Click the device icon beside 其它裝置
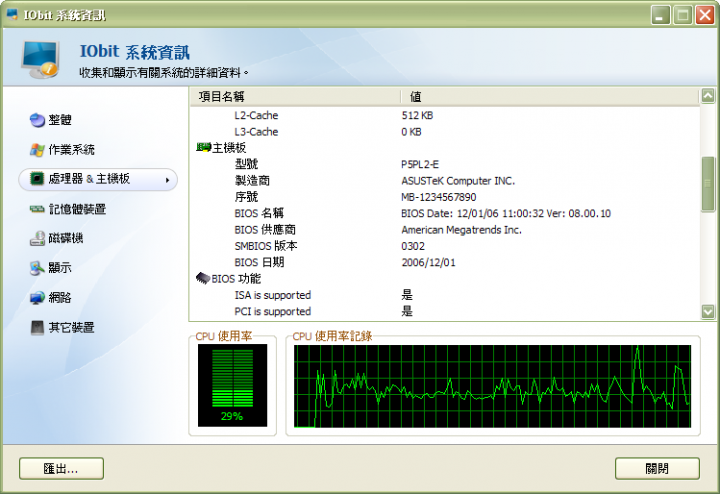 pyautogui.click(x=37, y=327)
